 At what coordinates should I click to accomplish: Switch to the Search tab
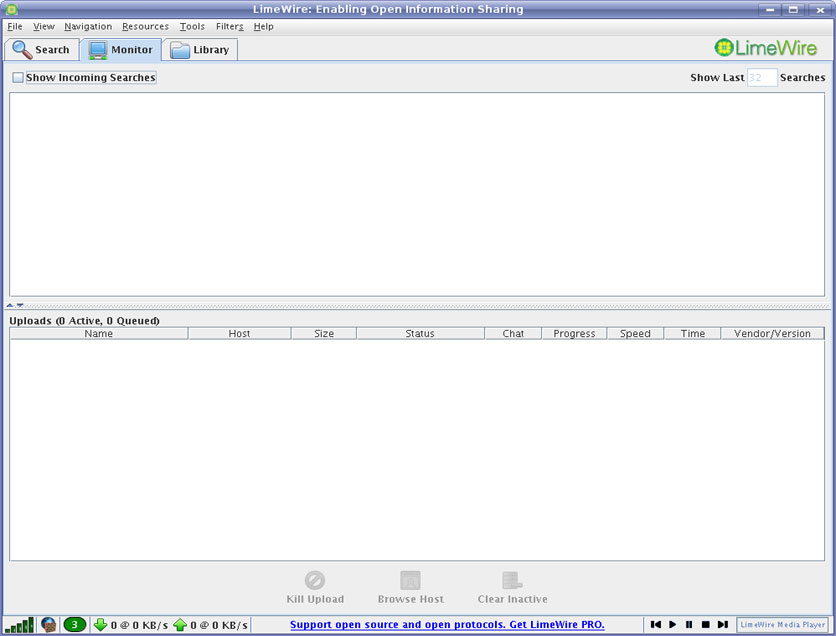pyautogui.click(x=42, y=50)
